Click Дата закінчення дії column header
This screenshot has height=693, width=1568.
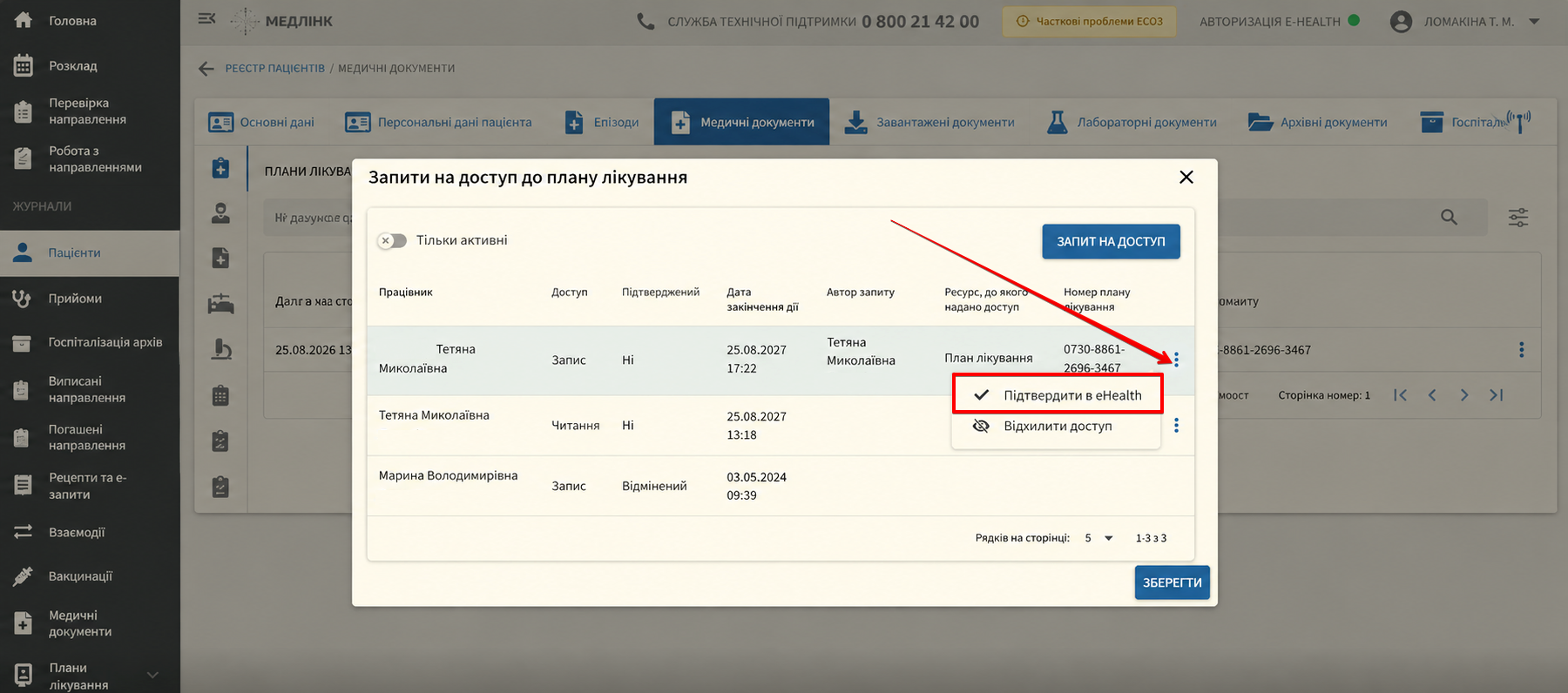762,299
